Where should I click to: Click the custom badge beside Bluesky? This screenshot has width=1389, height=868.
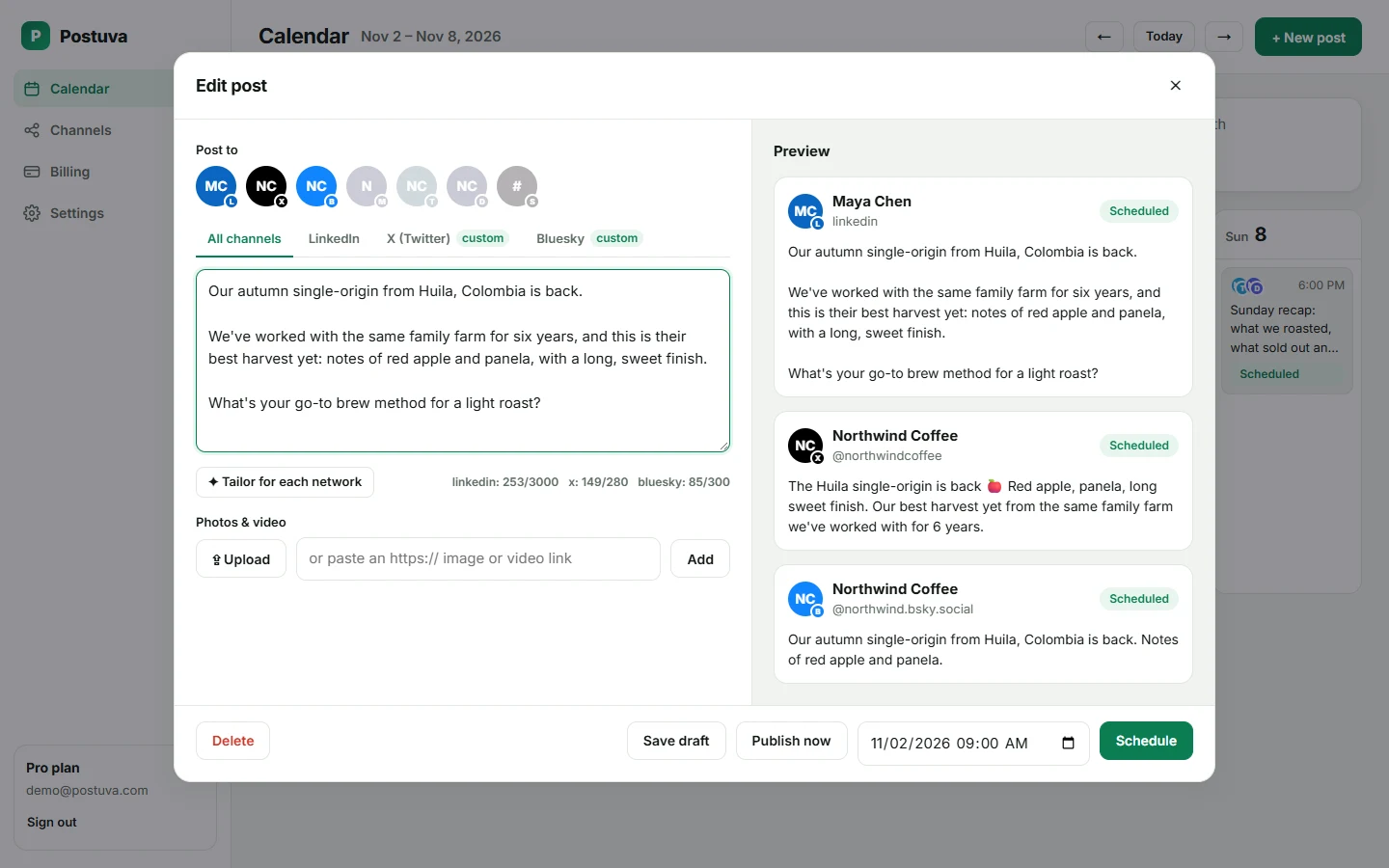(617, 238)
